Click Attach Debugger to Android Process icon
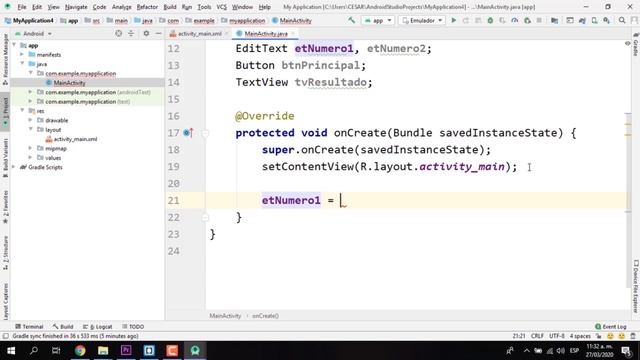This screenshot has height=360, width=640. coord(527,20)
